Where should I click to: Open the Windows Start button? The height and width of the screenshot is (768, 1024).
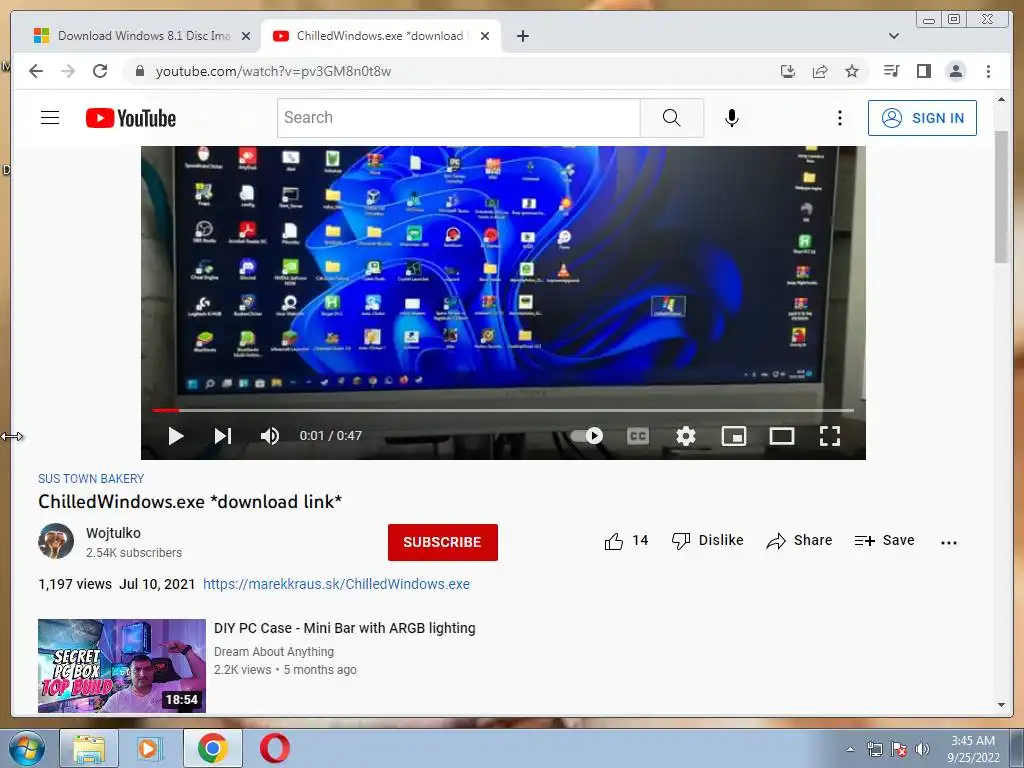26,748
